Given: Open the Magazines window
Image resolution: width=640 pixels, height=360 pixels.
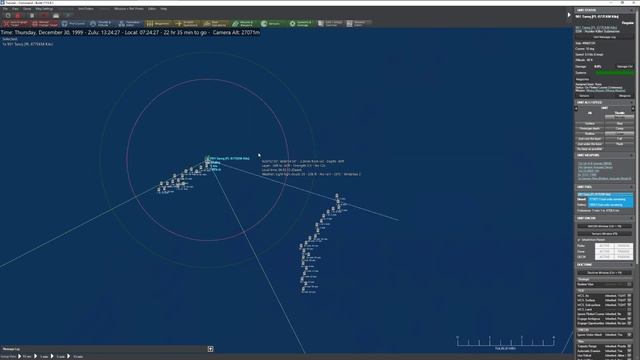Looking at the screenshot, I should point(158,24).
